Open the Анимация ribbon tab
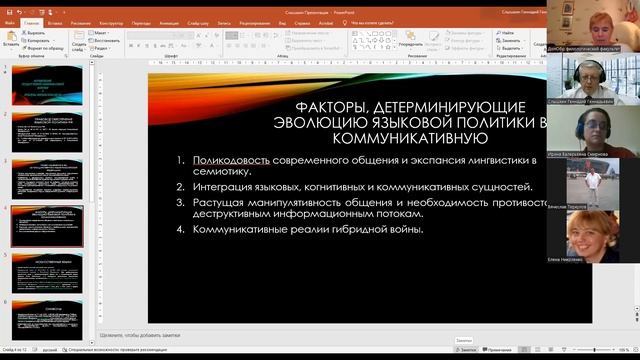Screen dimensions: 640x360 [x=169, y=23]
